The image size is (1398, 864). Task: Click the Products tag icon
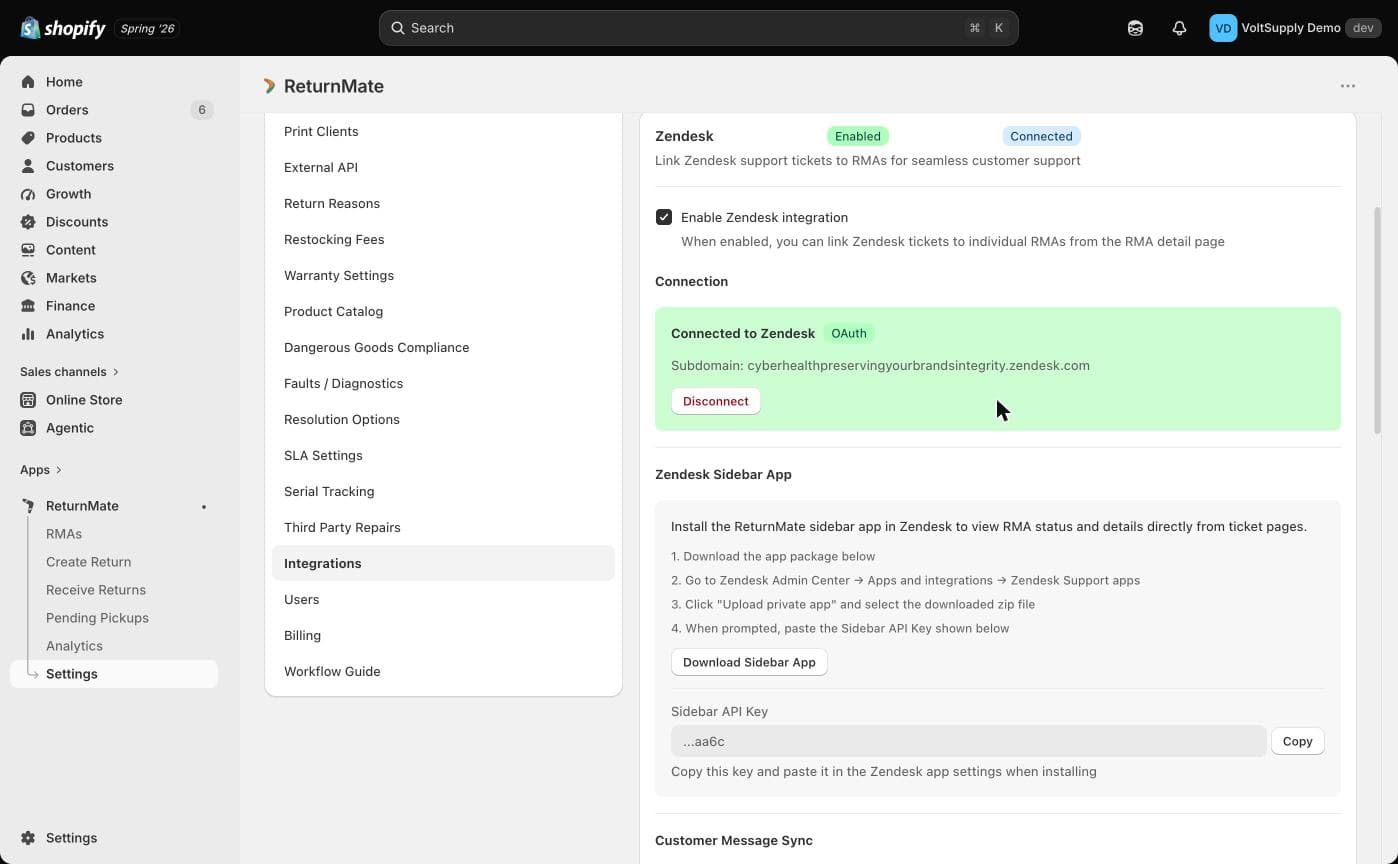click(28, 138)
